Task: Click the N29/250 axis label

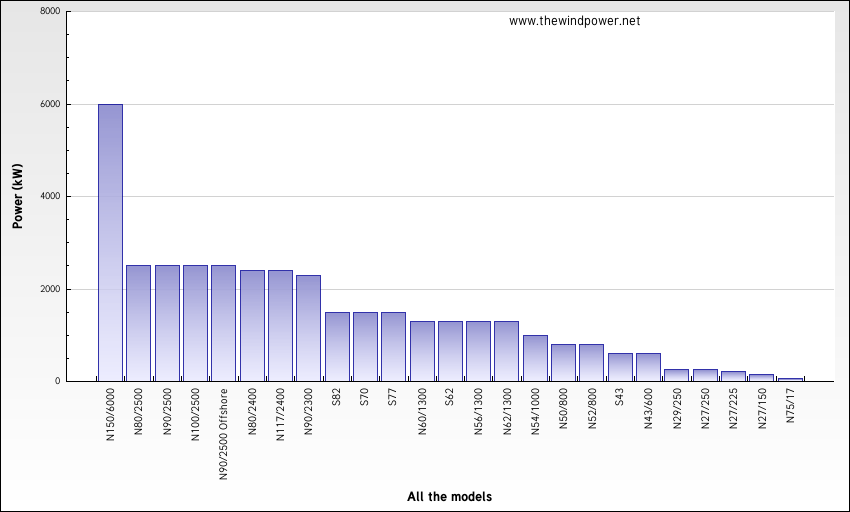Action: point(677,408)
